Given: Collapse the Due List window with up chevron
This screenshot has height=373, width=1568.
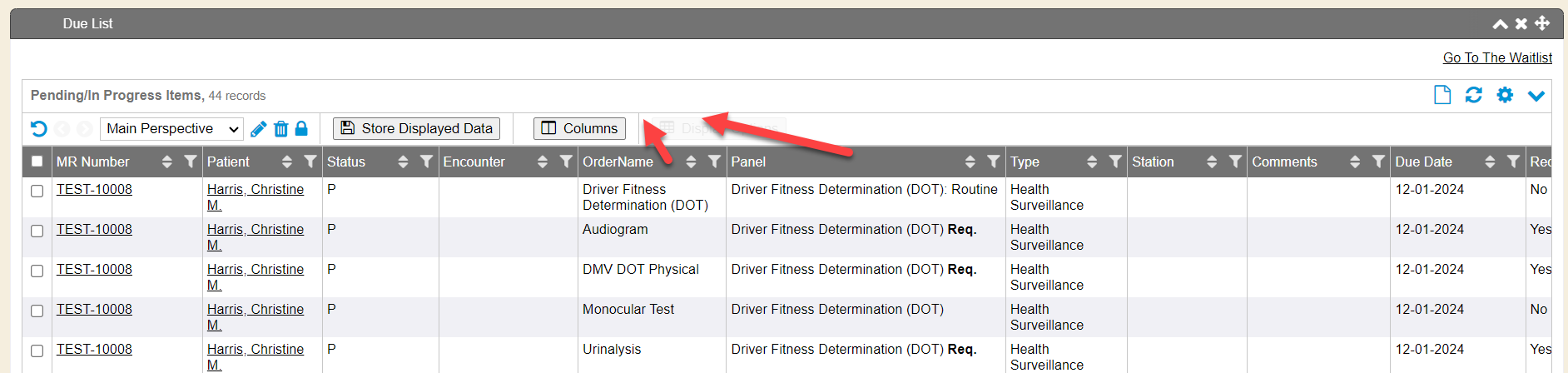Looking at the screenshot, I should [1500, 23].
